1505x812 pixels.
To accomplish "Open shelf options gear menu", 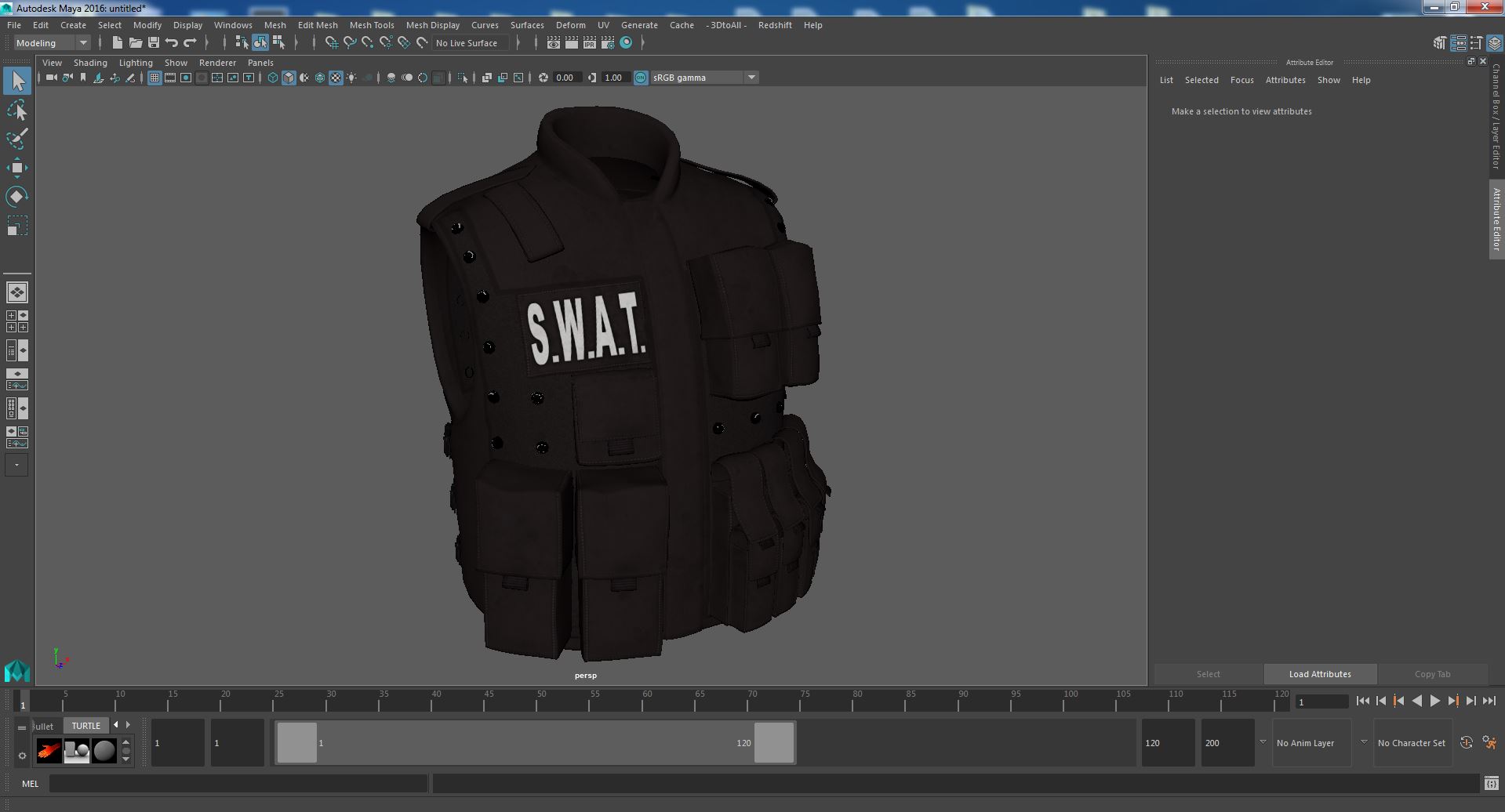I will coord(22,756).
